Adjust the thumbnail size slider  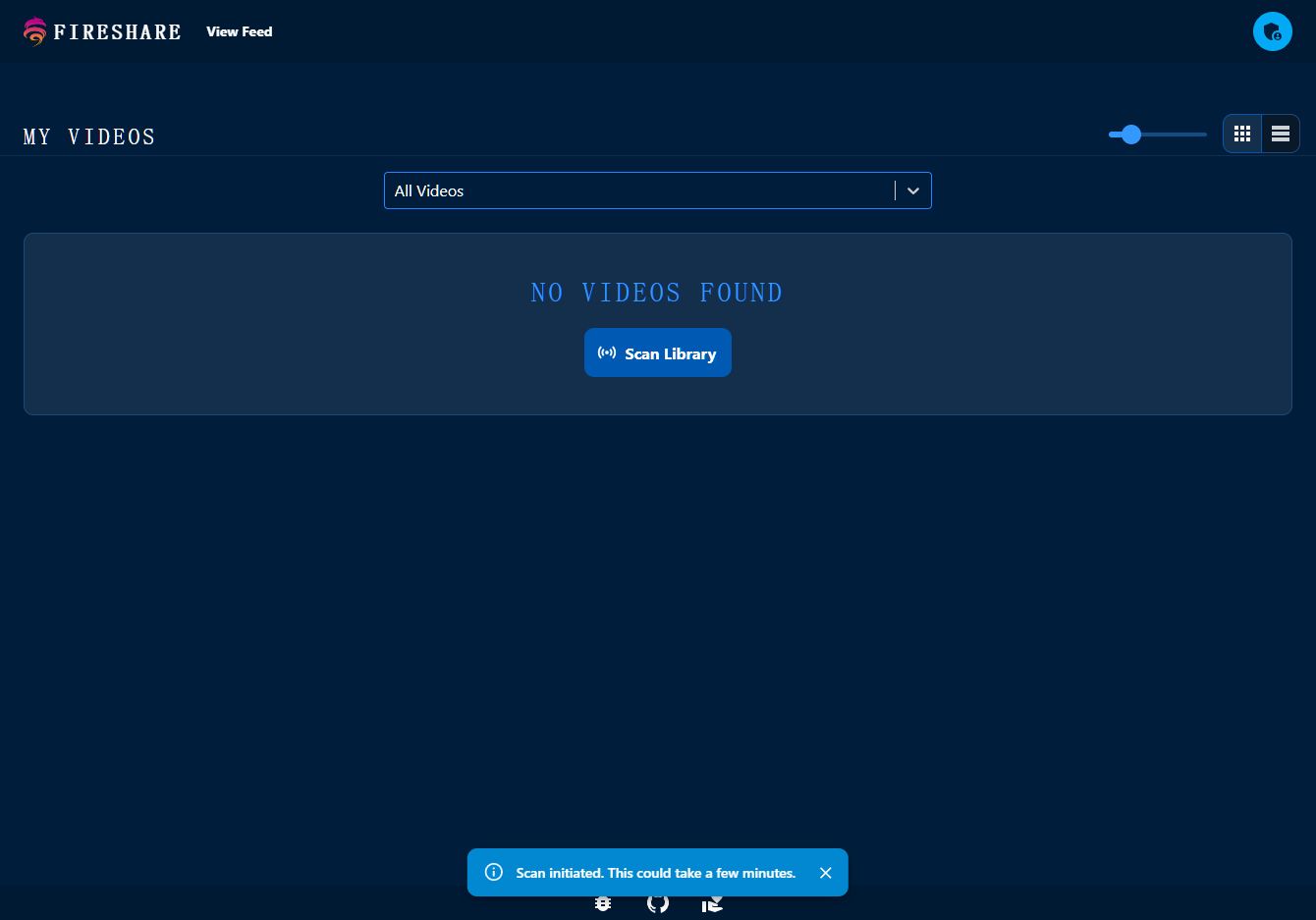1130,135
